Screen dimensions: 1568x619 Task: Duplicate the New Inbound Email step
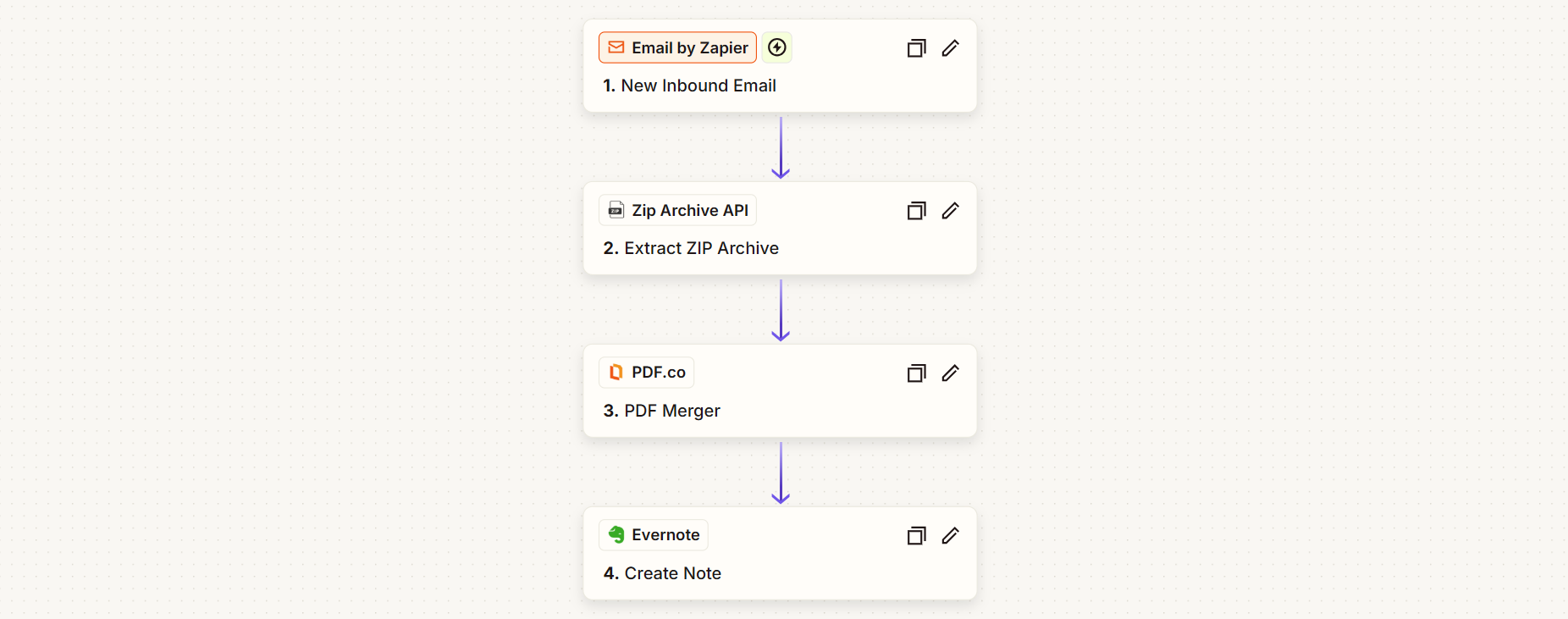point(916,48)
